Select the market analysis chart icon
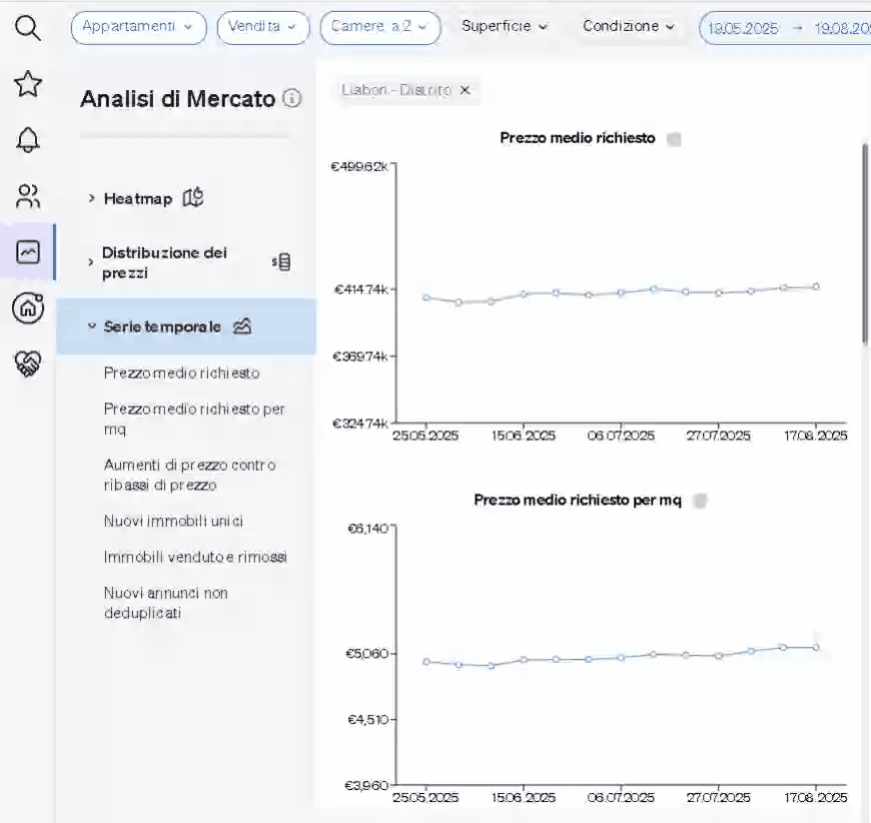 pyautogui.click(x=28, y=252)
